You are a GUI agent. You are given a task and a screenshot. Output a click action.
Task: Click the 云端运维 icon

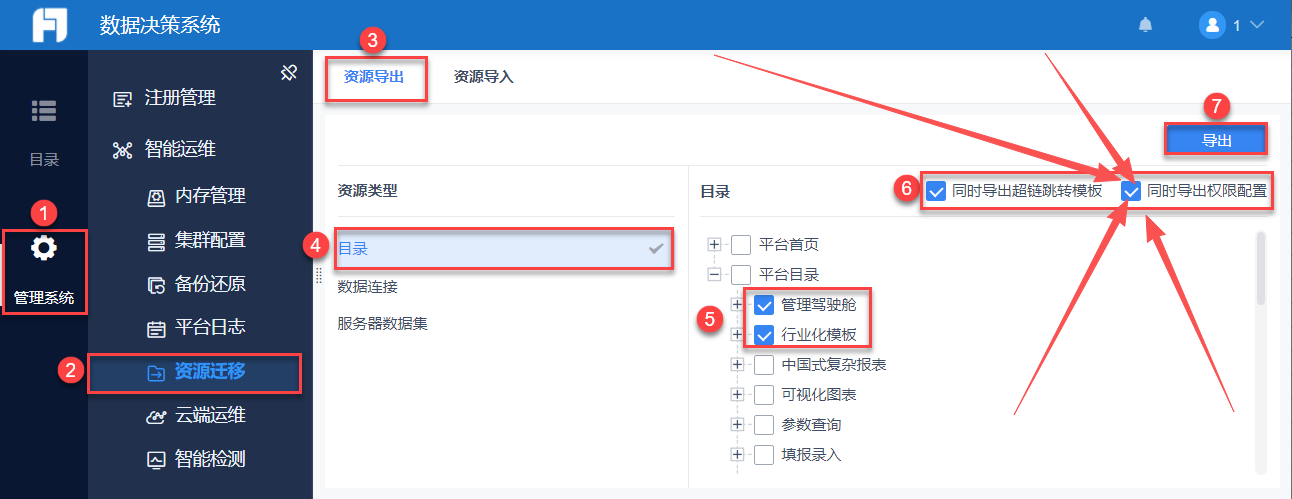[x=156, y=416]
